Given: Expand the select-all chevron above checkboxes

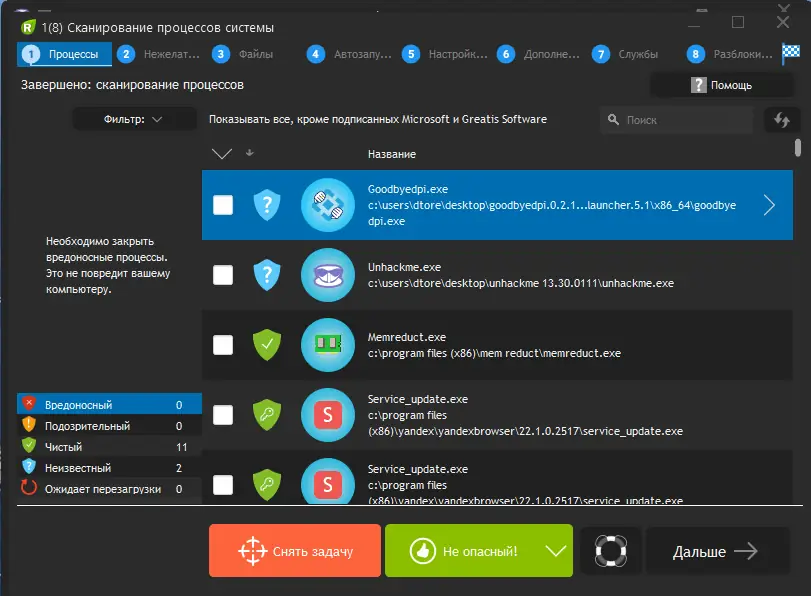Looking at the screenshot, I should pos(222,154).
